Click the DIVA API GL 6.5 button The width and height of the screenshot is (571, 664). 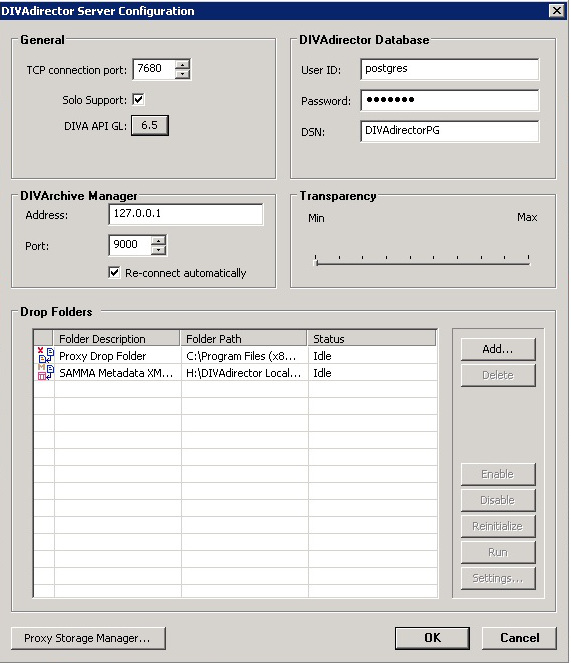pos(150,125)
